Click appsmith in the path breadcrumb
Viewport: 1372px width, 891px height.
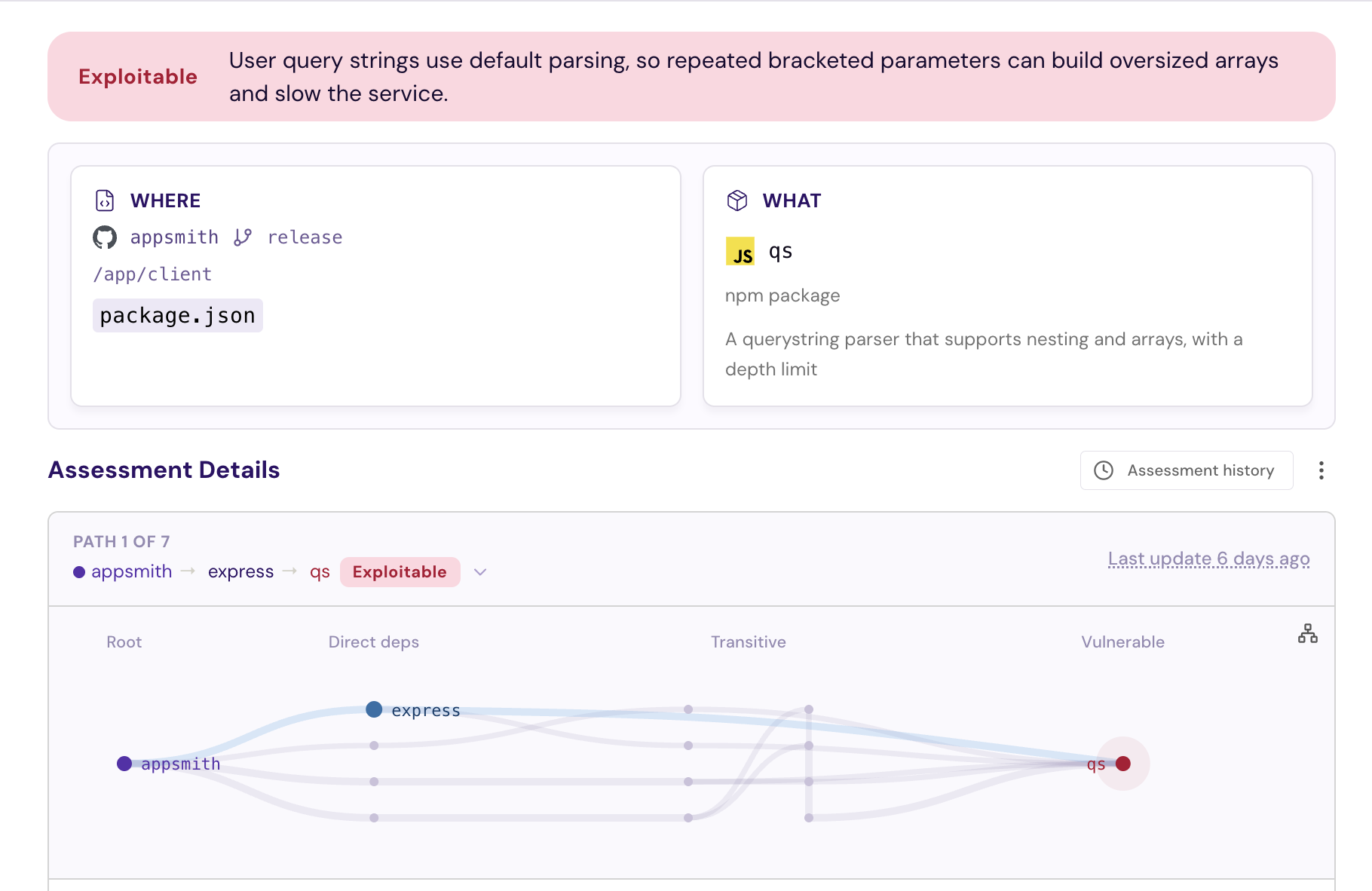tap(132, 572)
